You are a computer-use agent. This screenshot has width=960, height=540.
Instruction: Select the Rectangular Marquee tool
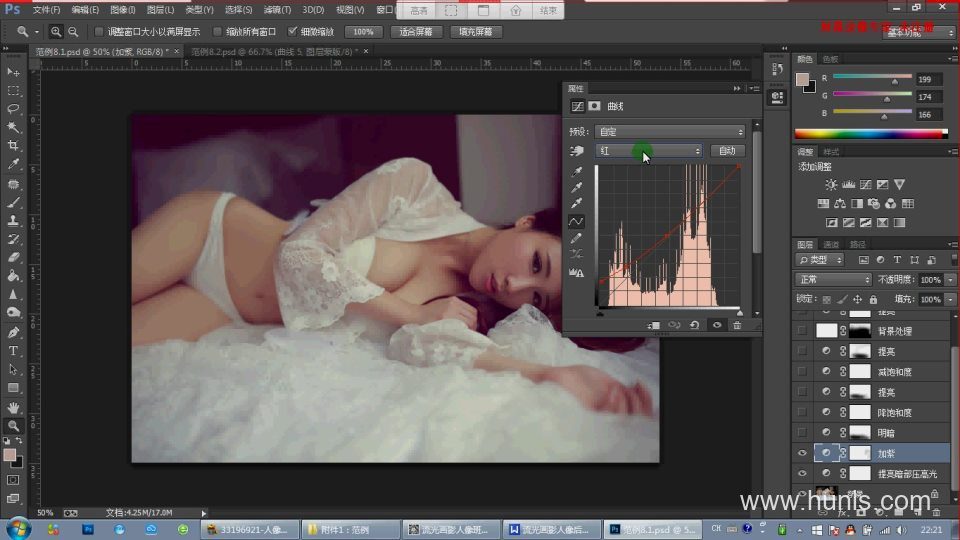(x=13, y=91)
